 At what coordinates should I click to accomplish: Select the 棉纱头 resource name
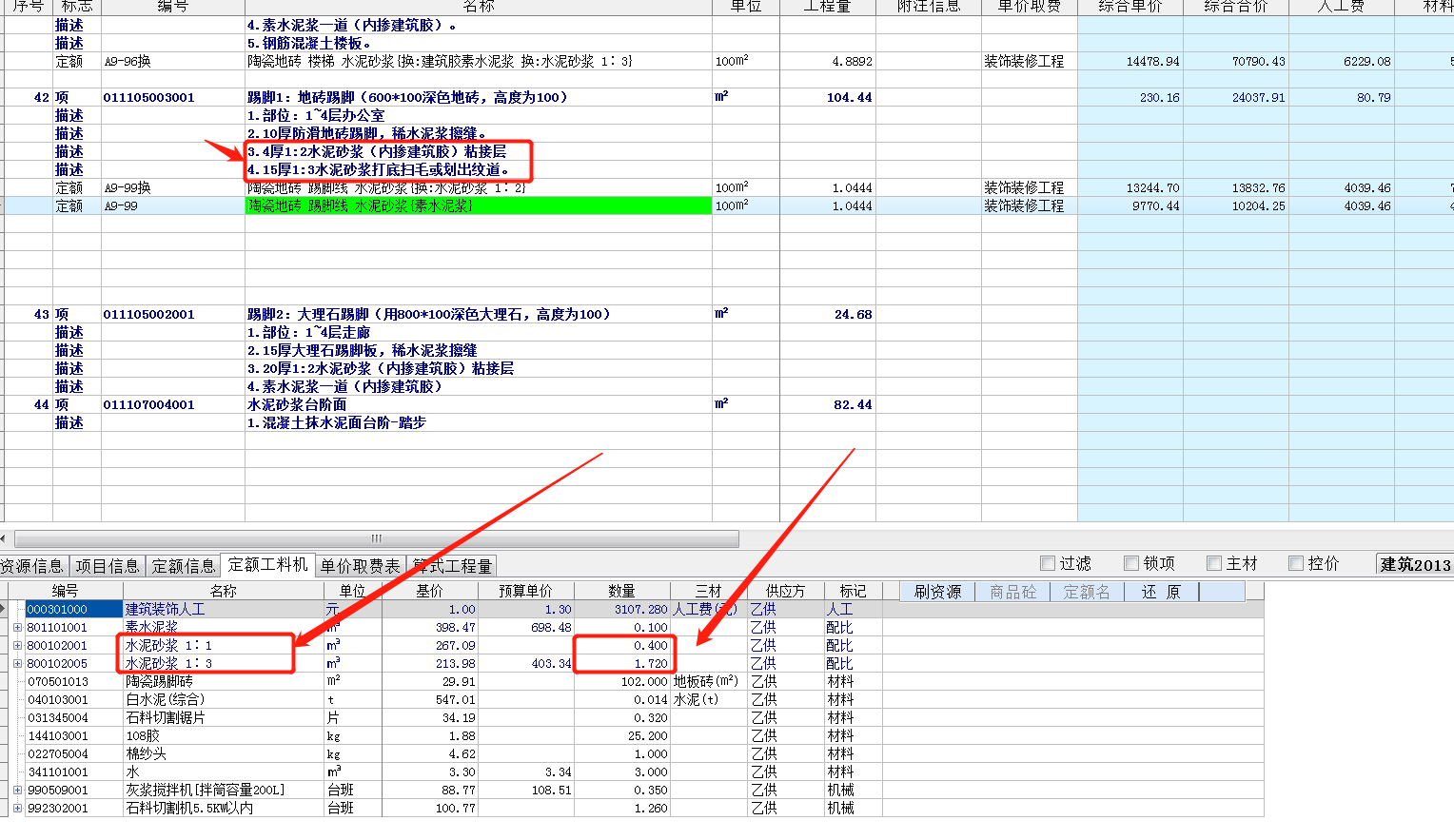pyautogui.click(x=146, y=754)
